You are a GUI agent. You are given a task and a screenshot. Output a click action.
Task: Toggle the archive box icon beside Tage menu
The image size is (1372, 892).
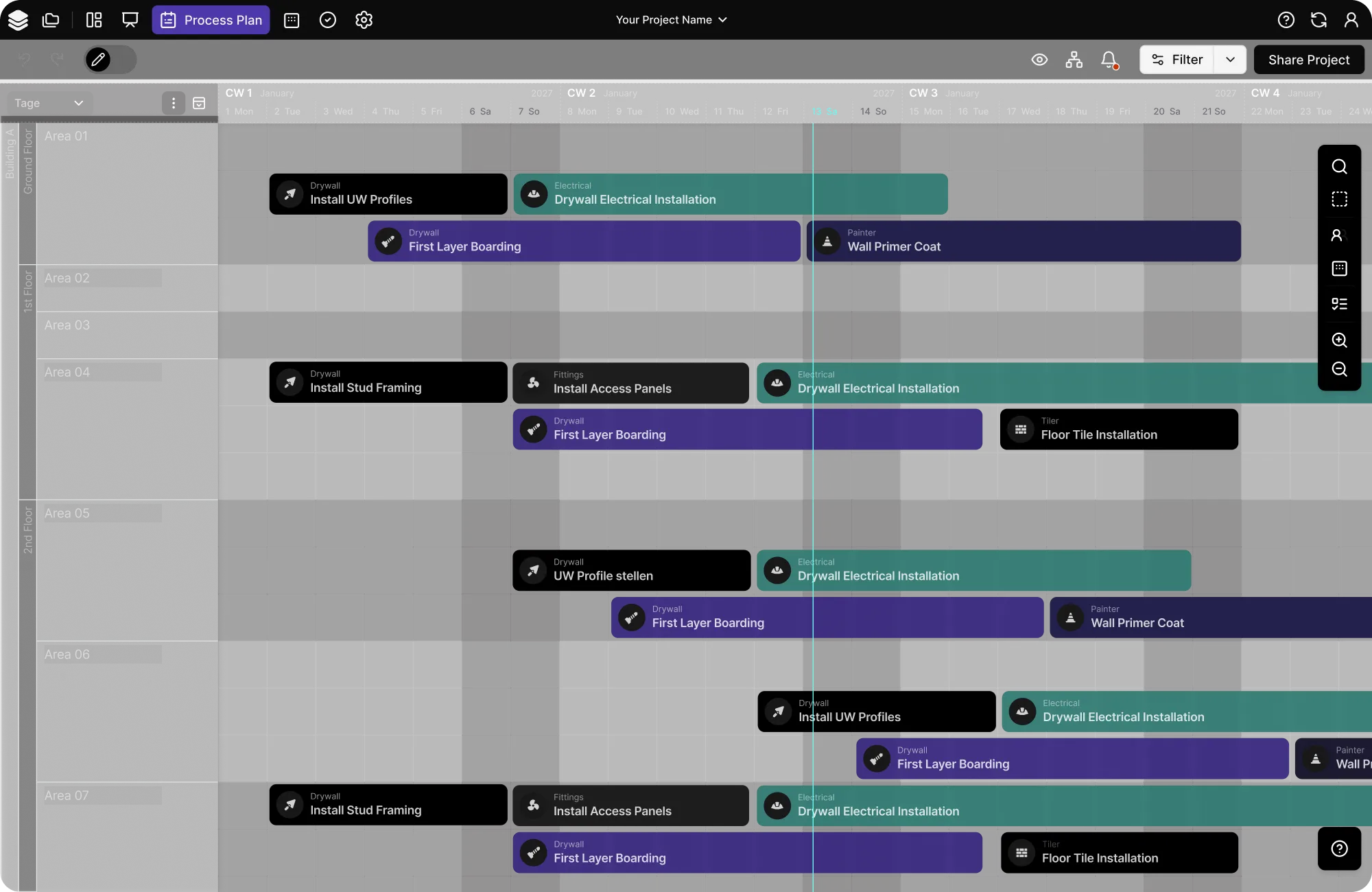coord(199,103)
